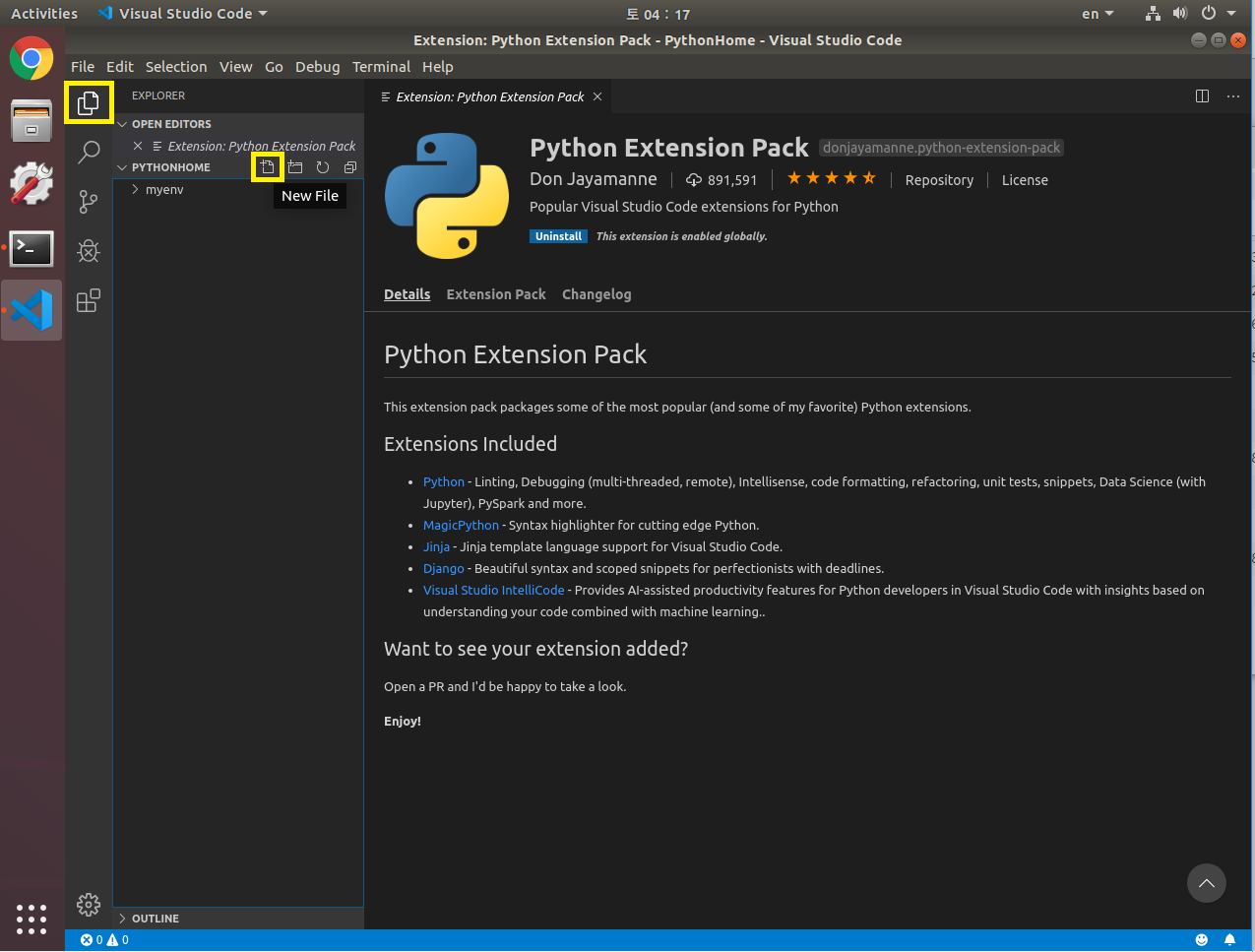
Task: Click the install count 891,591
Action: pyautogui.click(x=722, y=180)
